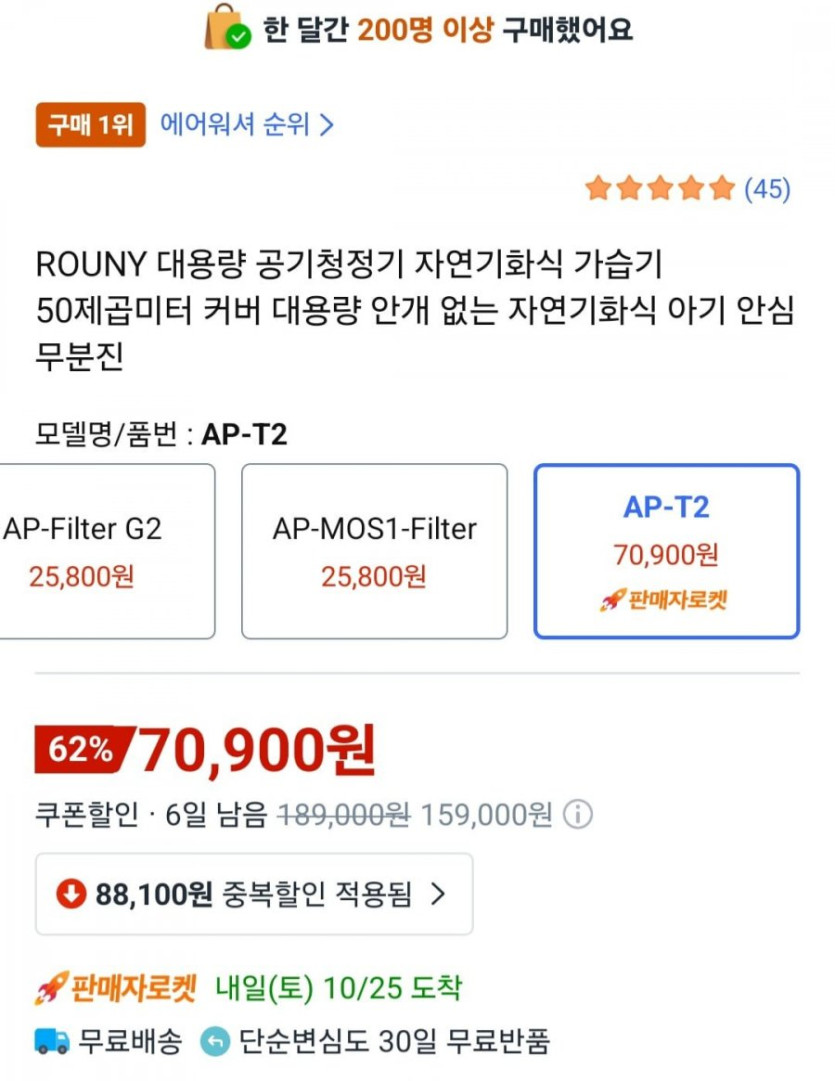Tap the 70,900원 sale price
This screenshot has width=835, height=1081.
click(x=256, y=749)
